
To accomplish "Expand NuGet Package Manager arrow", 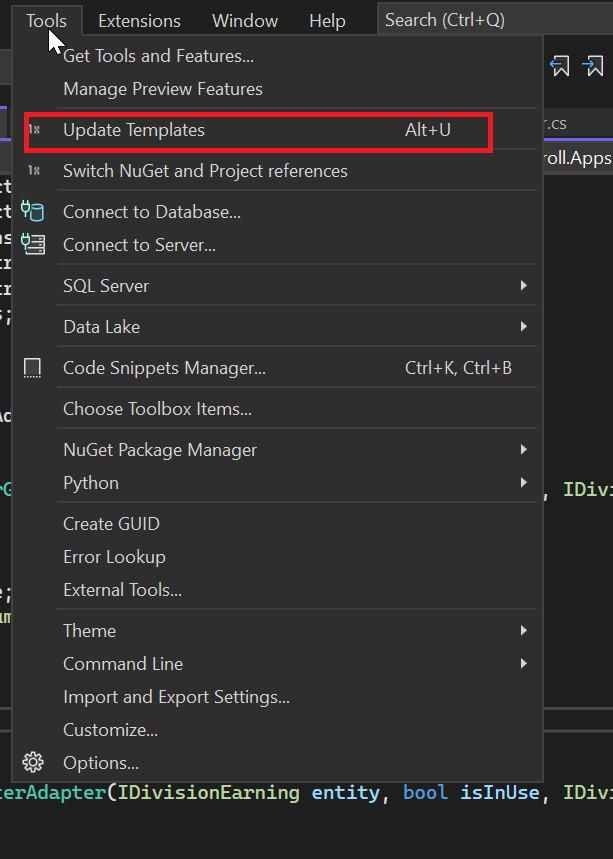I will 524,450.
